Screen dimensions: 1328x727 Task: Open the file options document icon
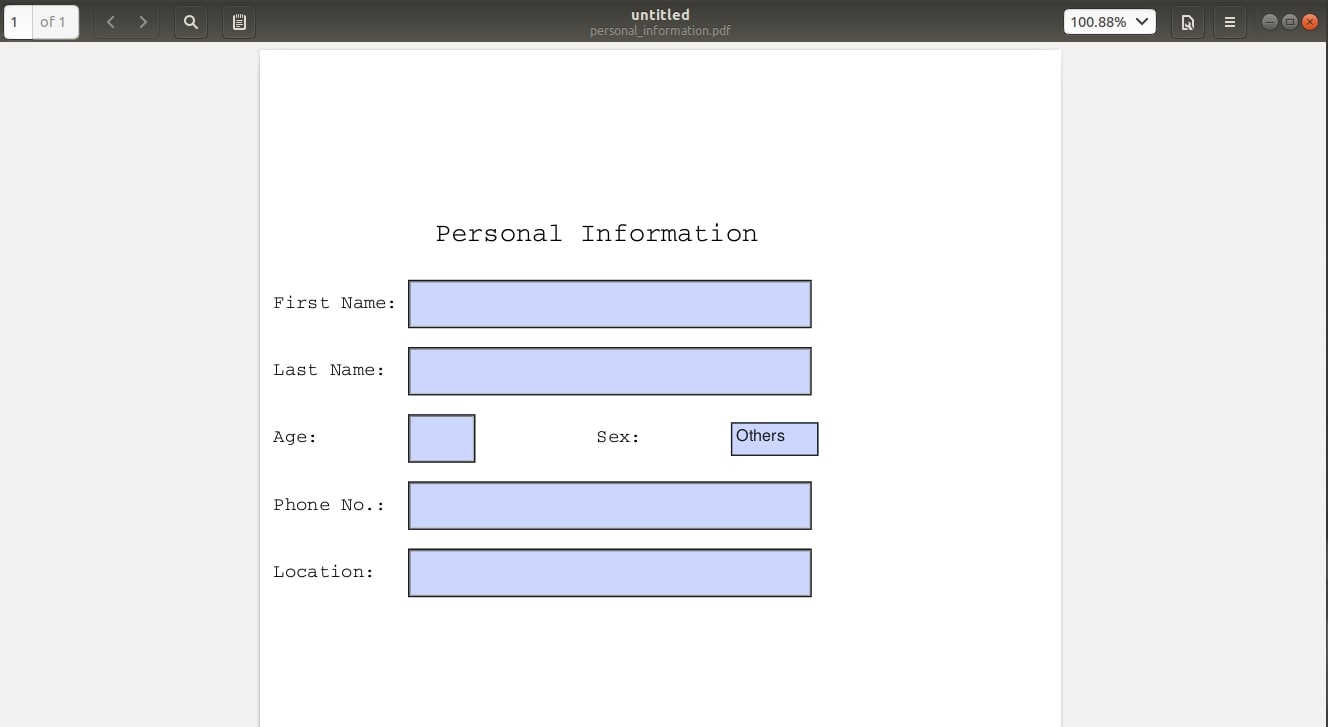1187,22
